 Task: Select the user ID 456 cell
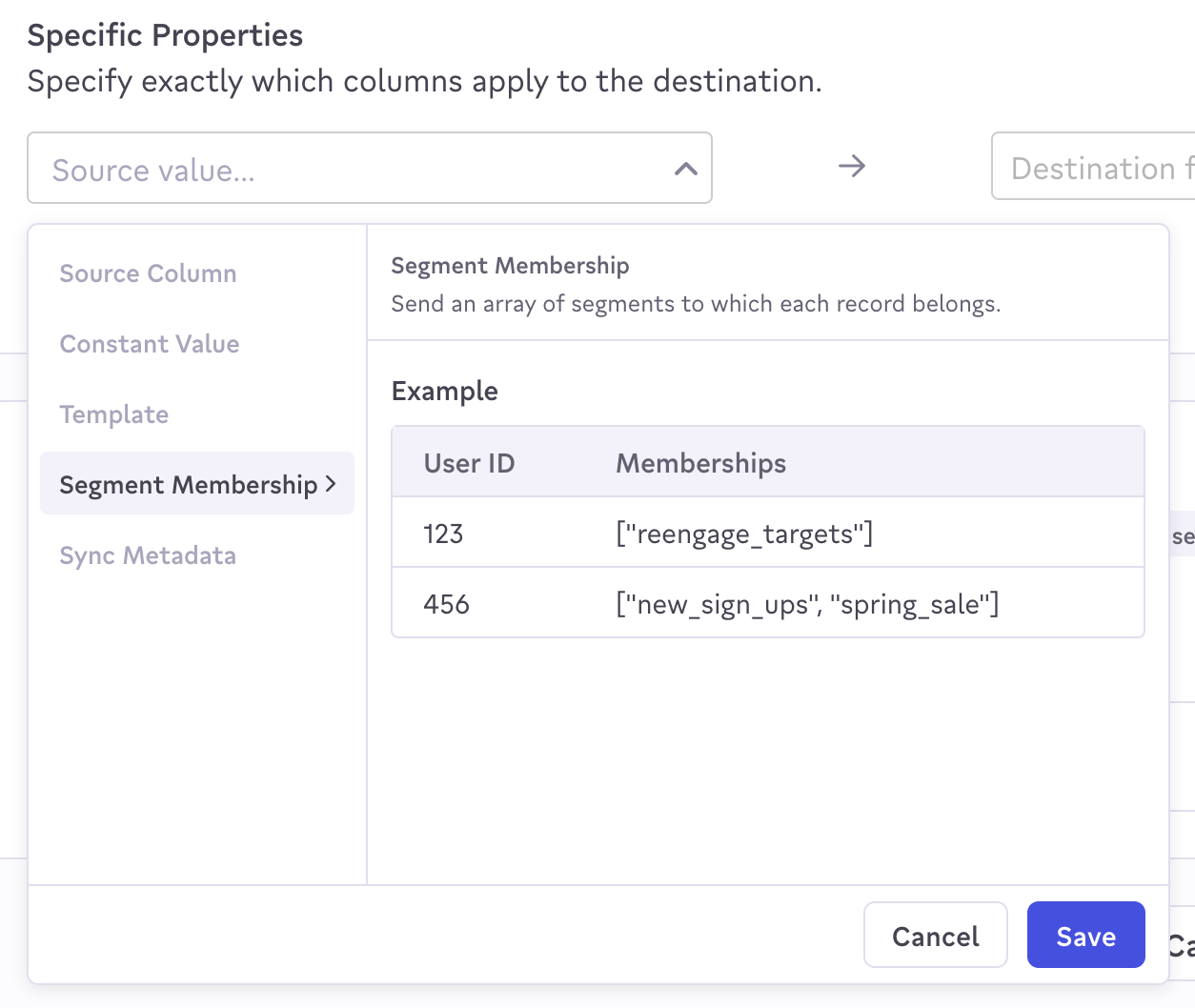pos(446,604)
